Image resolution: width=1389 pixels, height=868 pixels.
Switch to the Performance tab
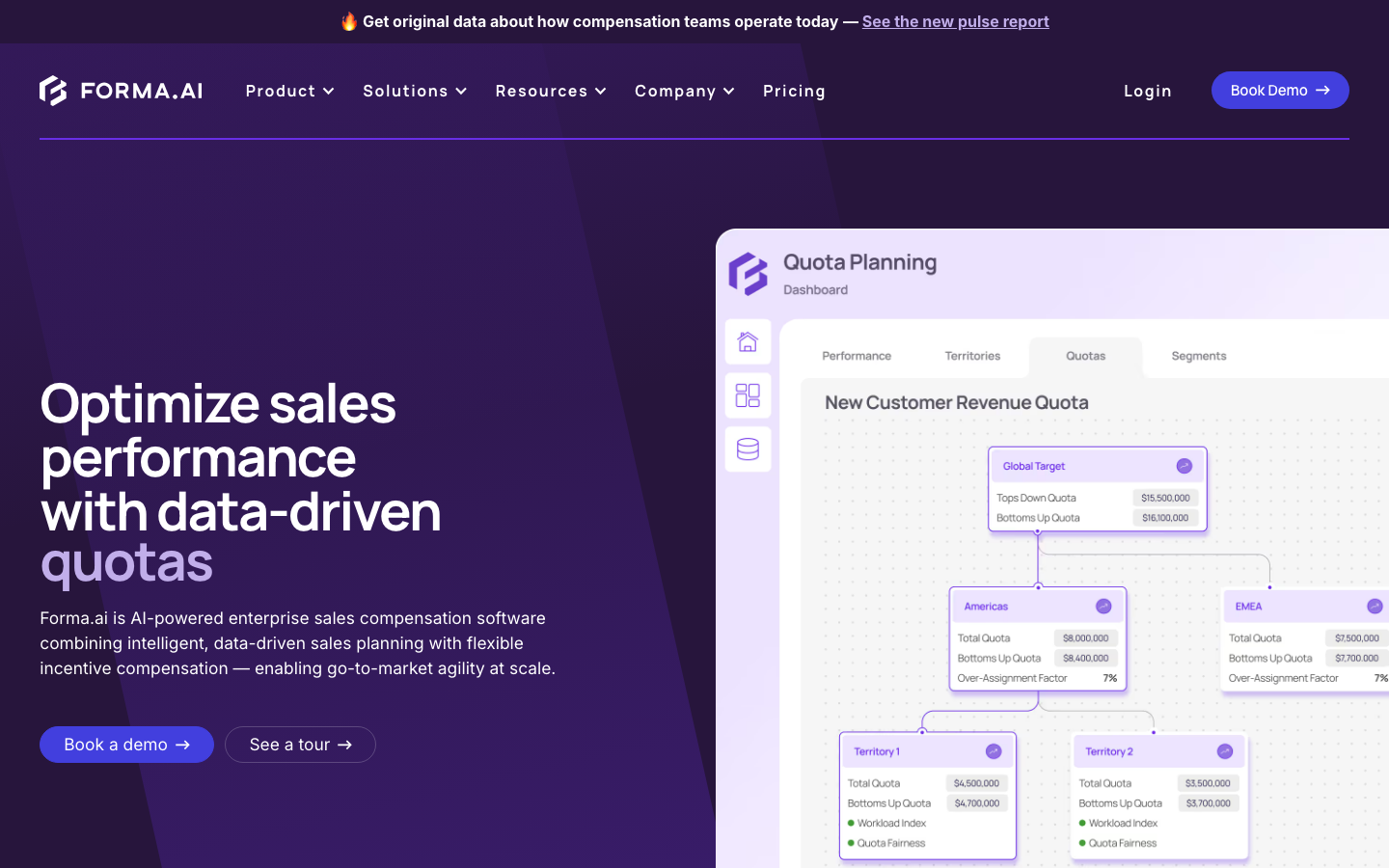coord(857,356)
